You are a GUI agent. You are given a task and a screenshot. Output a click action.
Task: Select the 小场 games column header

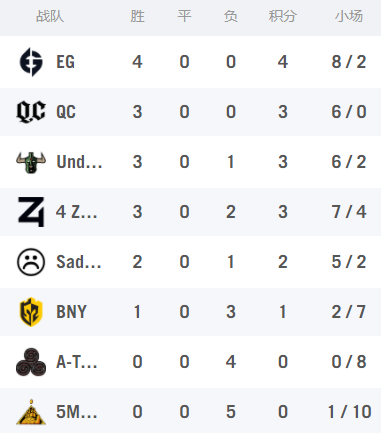(349, 16)
